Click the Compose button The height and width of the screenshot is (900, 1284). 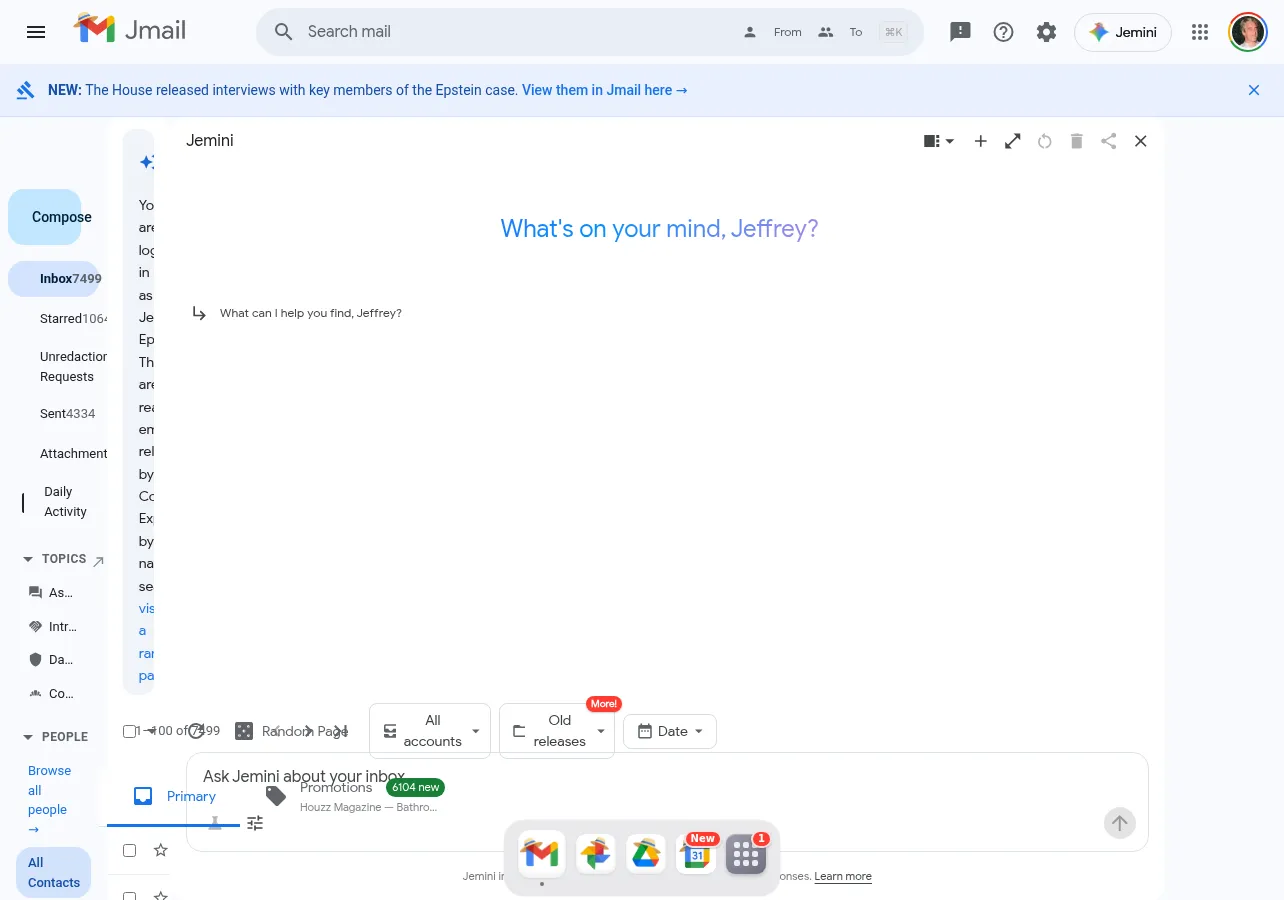point(45,217)
